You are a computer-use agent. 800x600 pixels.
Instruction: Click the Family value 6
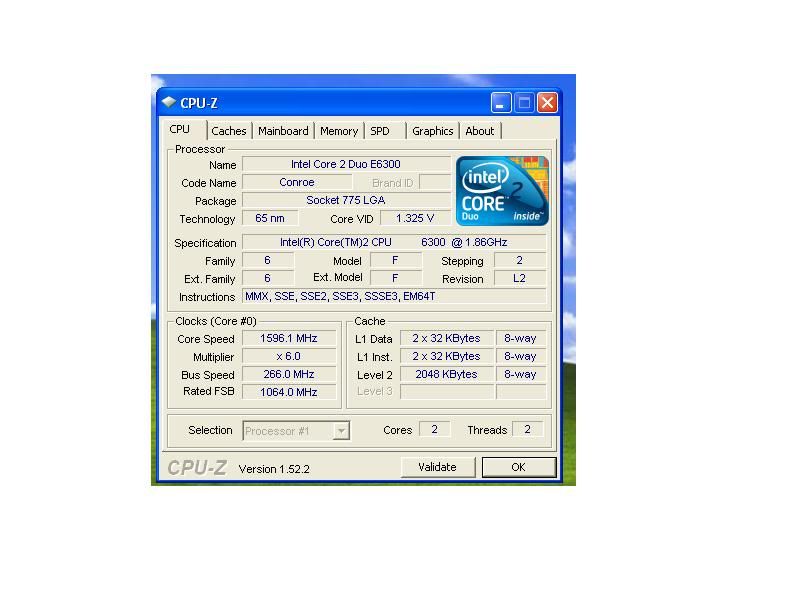pos(267,260)
